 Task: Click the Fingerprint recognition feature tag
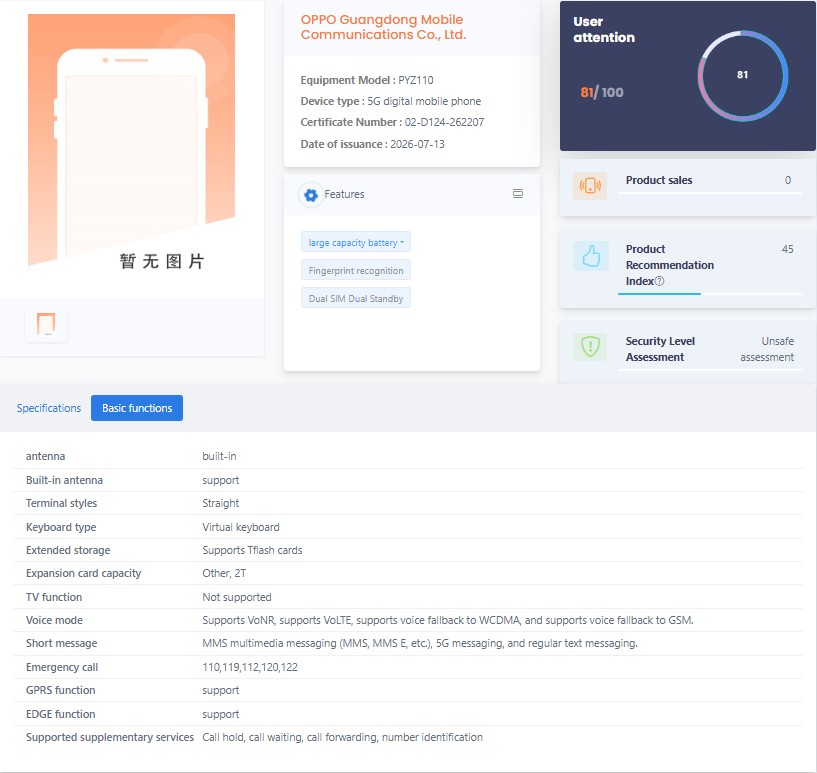(356, 270)
